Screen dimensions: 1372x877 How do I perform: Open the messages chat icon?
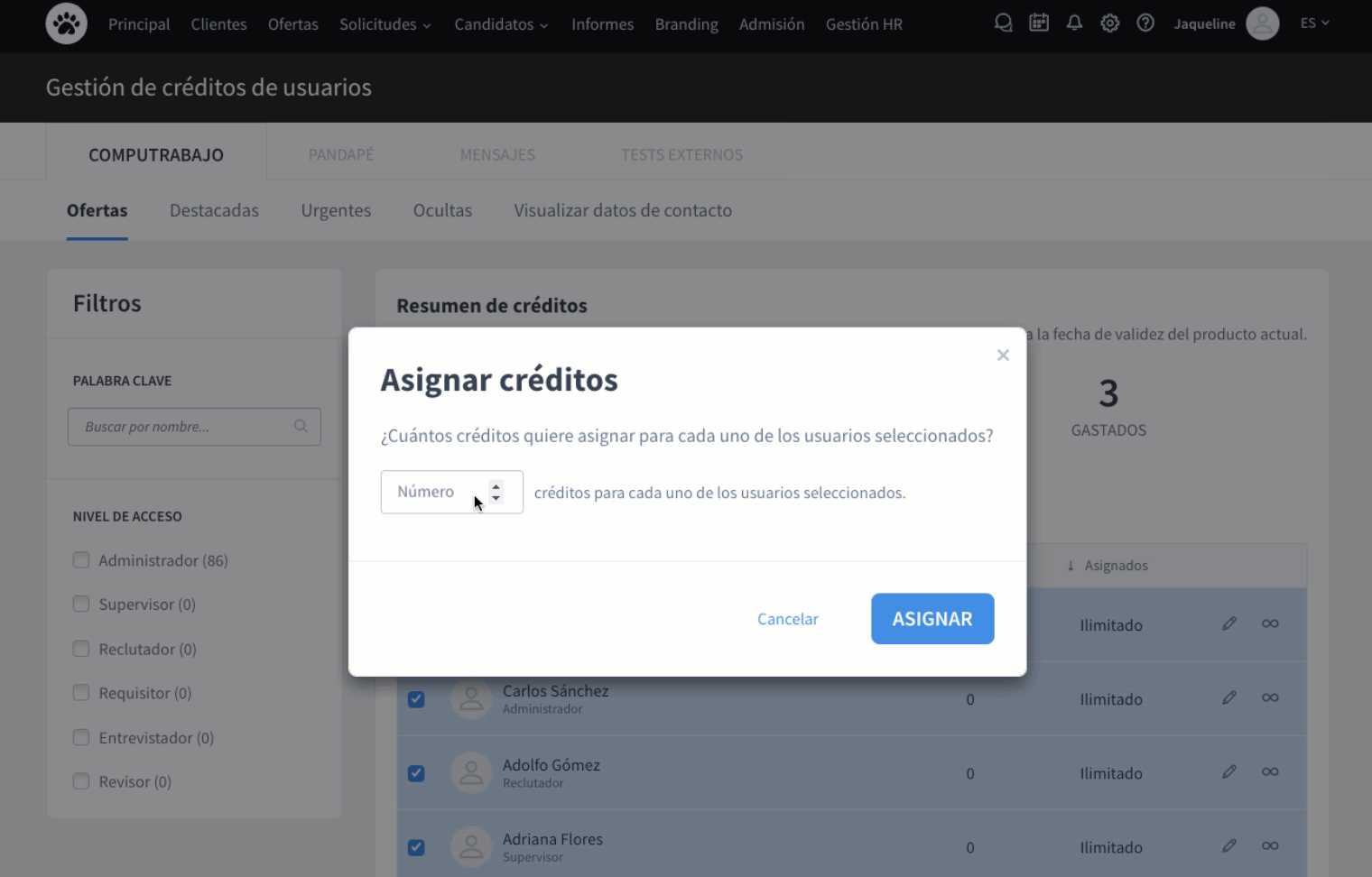click(x=1003, y=23)
